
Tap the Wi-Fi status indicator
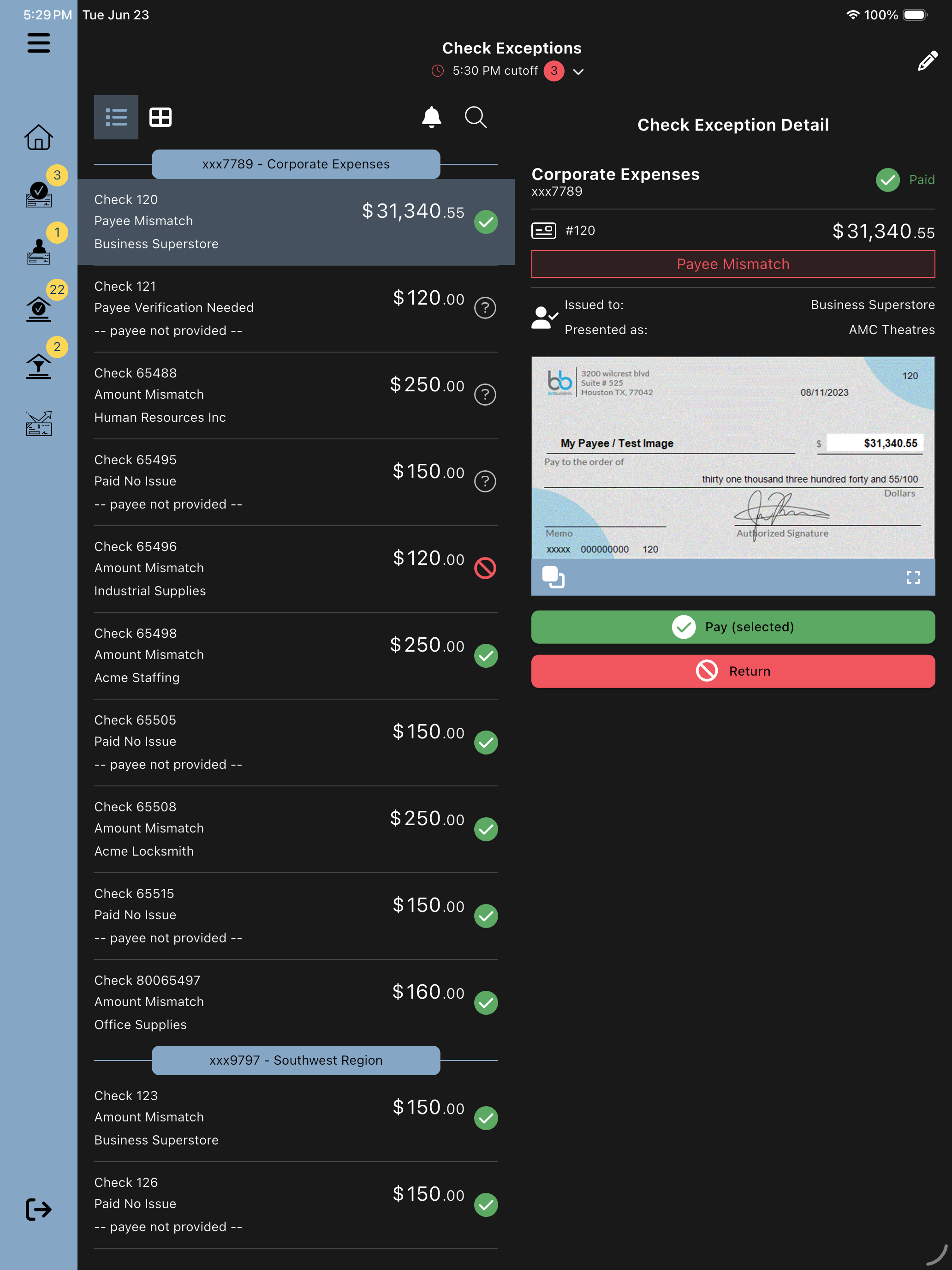click(x=853, y=15)
